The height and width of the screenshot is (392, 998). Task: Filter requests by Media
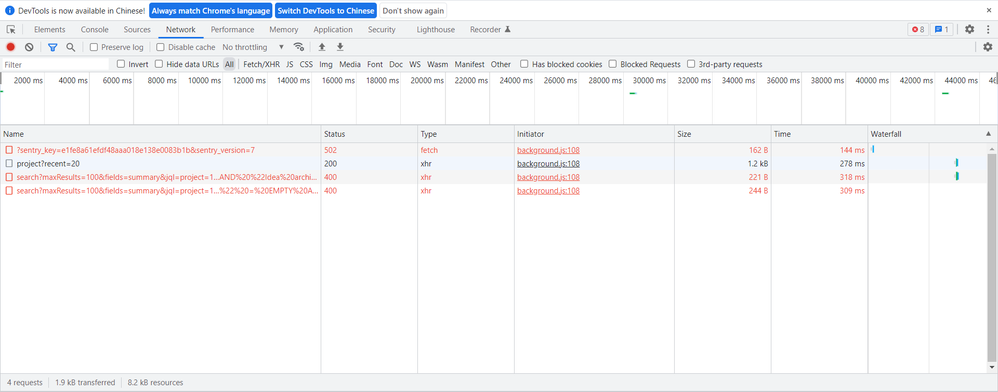tap(350, 64)
